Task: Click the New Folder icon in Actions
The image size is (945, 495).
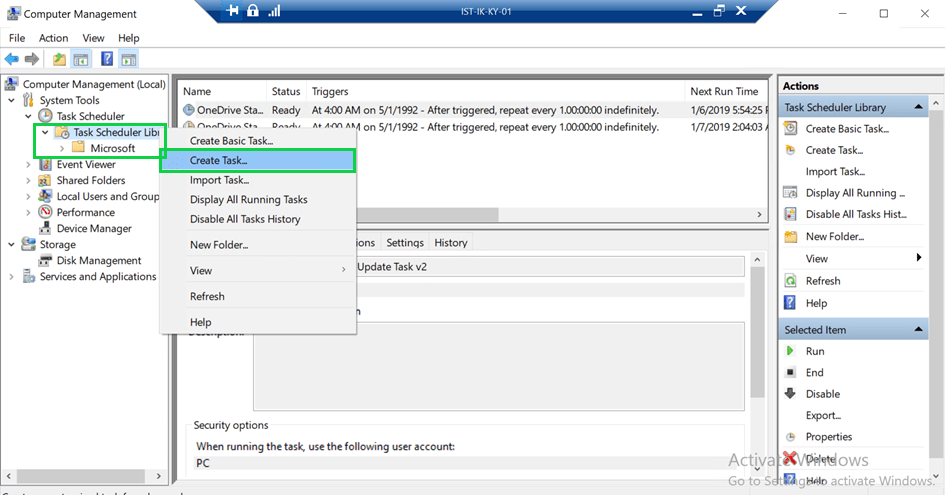Action: click(x=790, y=237)
